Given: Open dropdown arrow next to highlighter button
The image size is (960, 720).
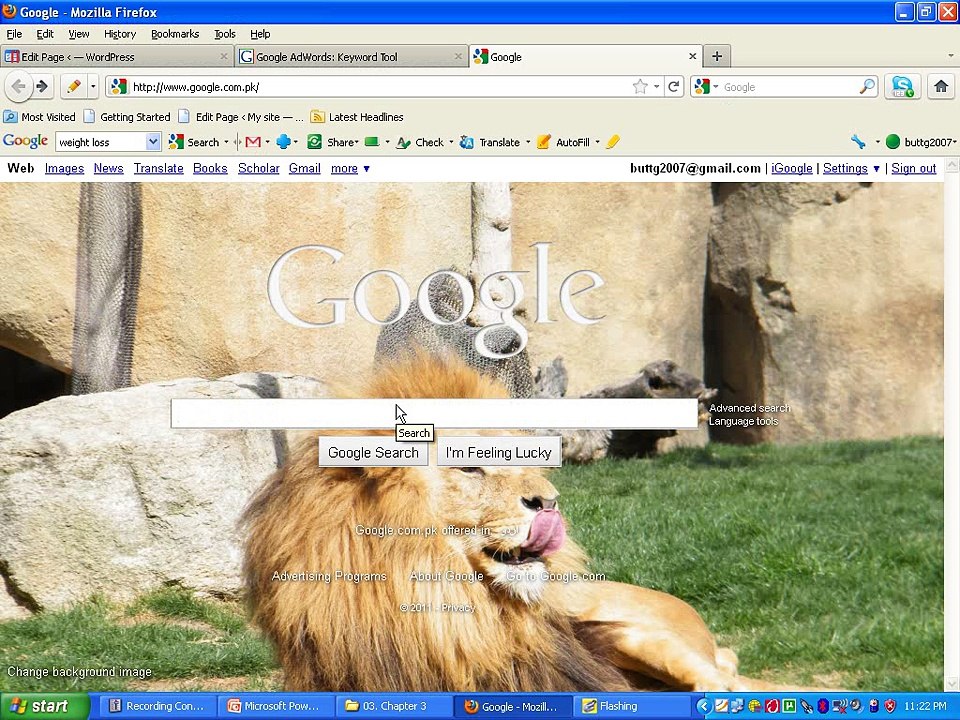Looking at the screenshot, I should [93, 87].
